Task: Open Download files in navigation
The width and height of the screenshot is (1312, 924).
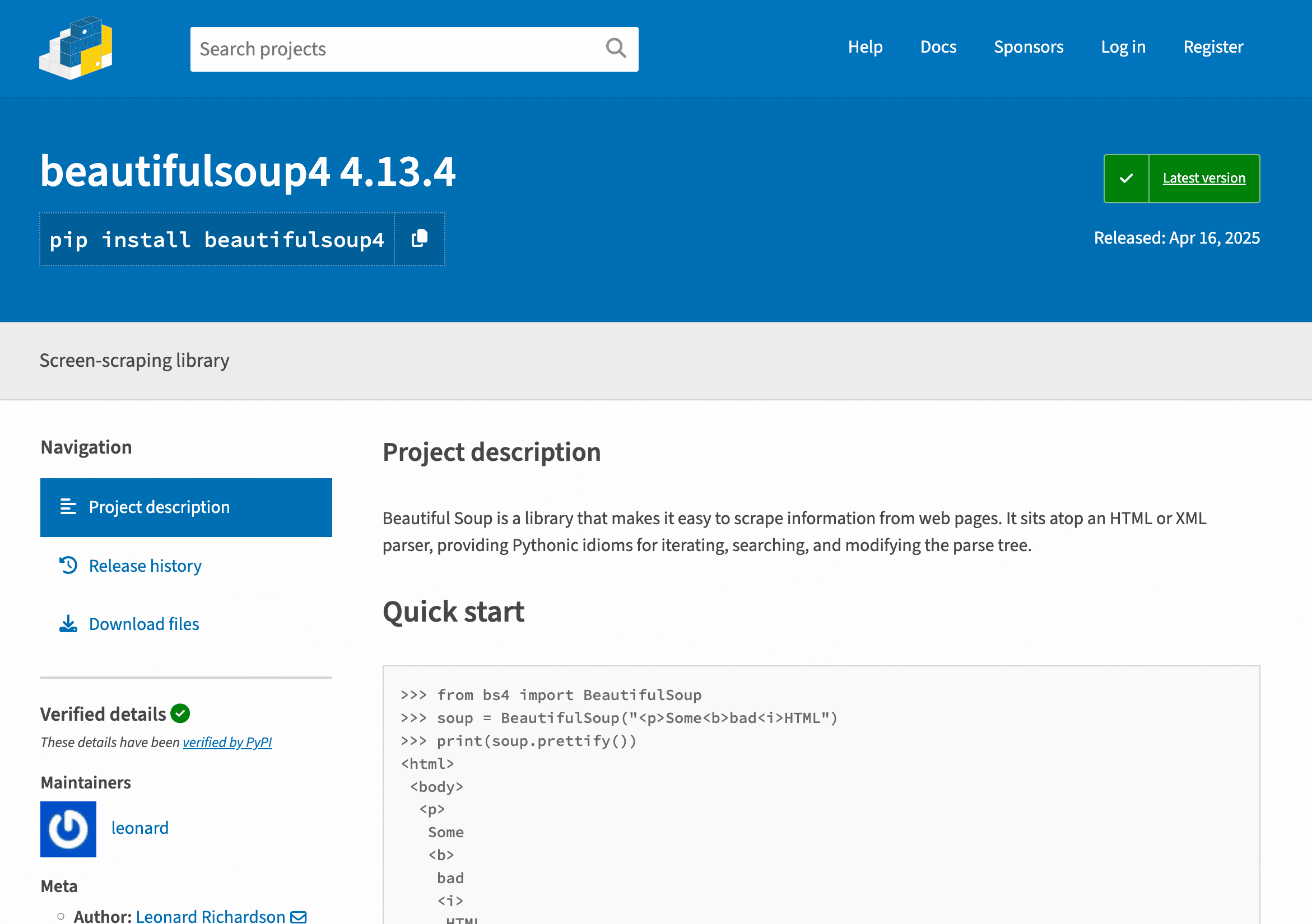Action: click(x=144, y=624)
